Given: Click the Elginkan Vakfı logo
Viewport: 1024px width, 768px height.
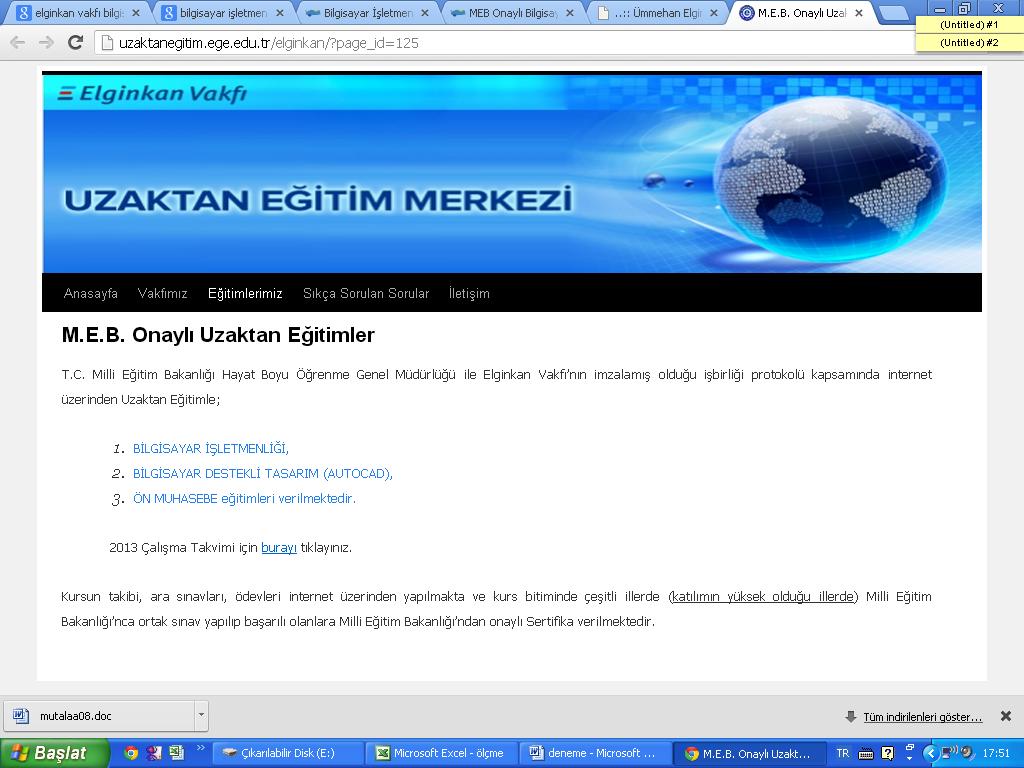Looking at the screenshot, I should click(x=153, y=94).
